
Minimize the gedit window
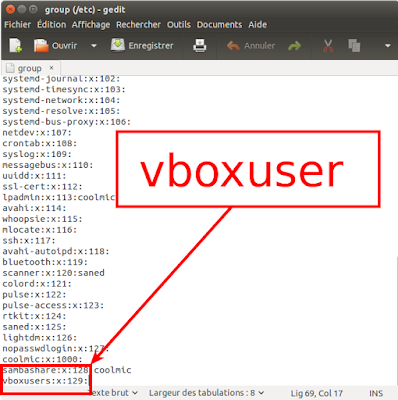[21, 9]
